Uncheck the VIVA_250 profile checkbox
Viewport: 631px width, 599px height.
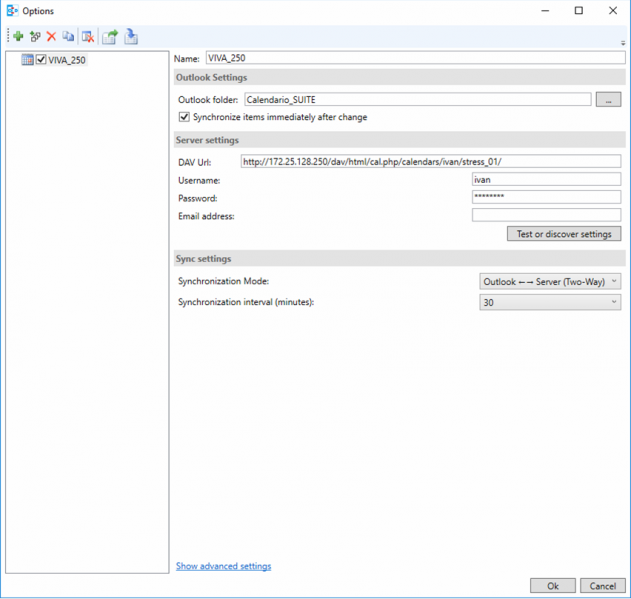(x=41, y=60)
